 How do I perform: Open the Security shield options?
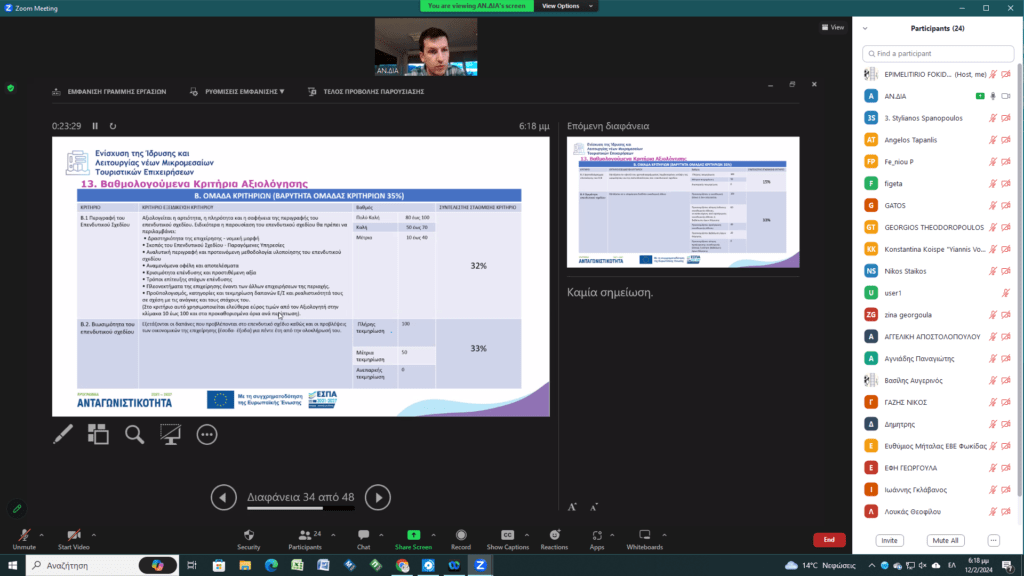coord(249,538)
